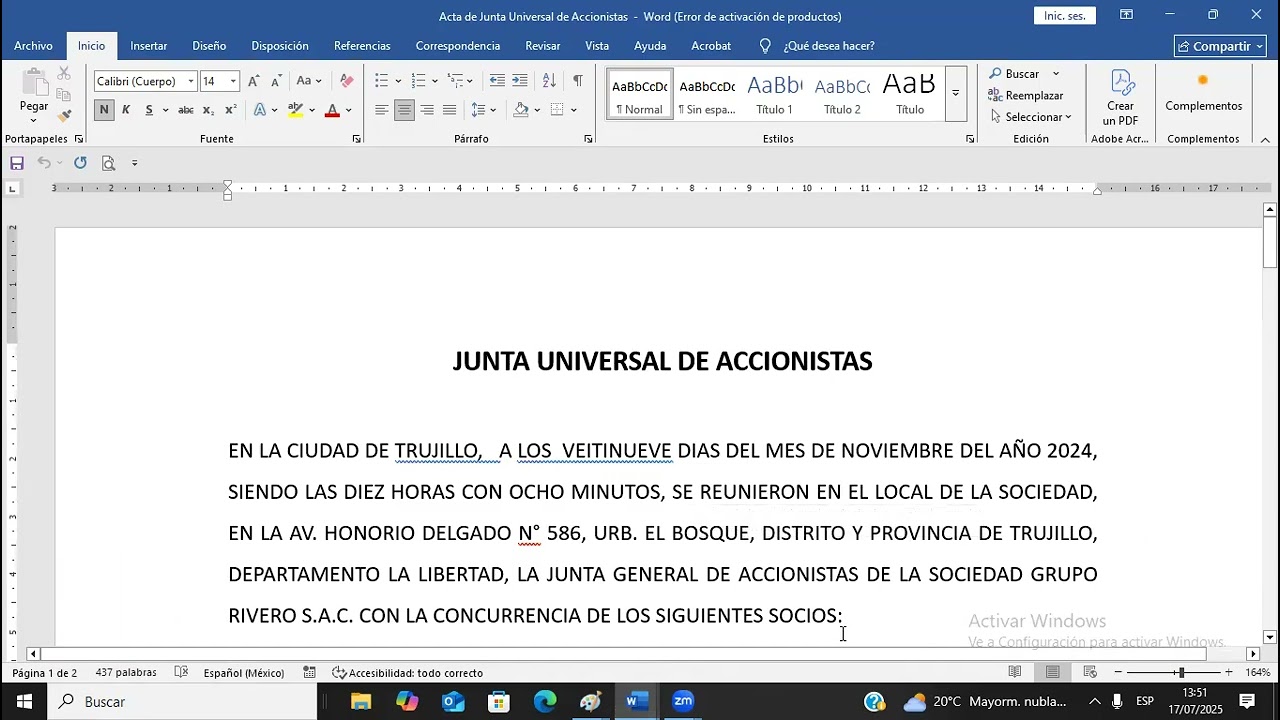The image size is (1280, 720).
Task: Switch to the Insertar tab
Action: click(x=149, y=46)
